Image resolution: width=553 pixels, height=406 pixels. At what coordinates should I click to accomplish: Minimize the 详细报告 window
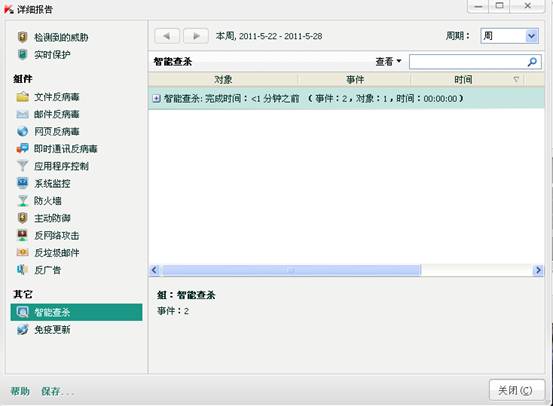478,6
